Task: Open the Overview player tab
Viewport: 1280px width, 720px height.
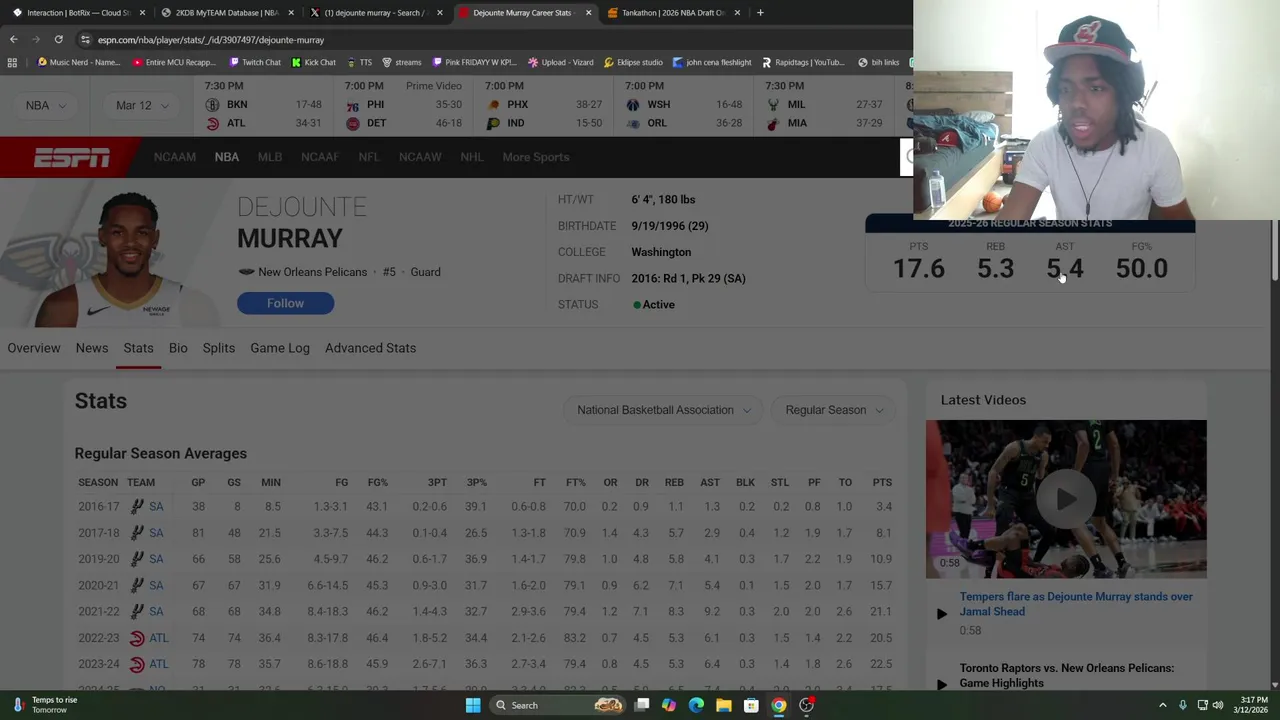Action: [34, 348]
